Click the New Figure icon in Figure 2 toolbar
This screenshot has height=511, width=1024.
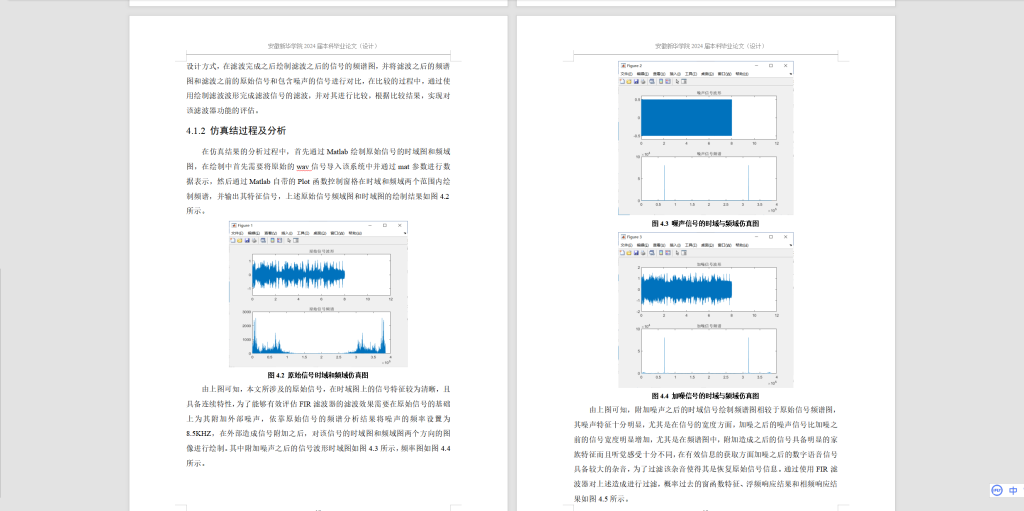(622, 81)
